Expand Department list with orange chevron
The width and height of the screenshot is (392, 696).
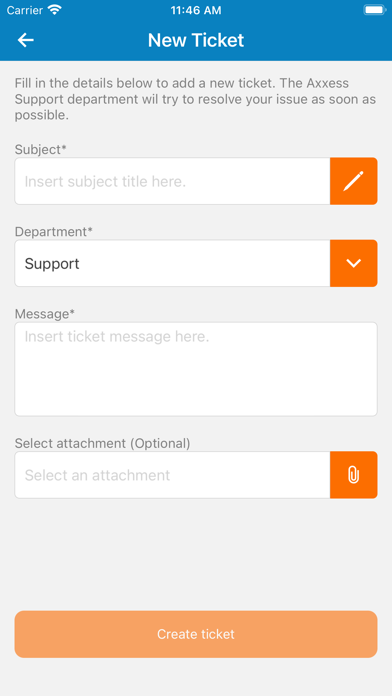click(x=353, y=263)
